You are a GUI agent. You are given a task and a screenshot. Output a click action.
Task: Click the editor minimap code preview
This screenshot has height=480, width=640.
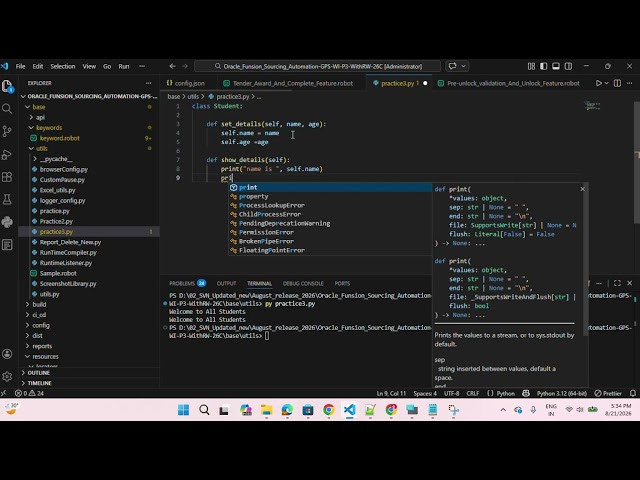(x=592, y=106)
